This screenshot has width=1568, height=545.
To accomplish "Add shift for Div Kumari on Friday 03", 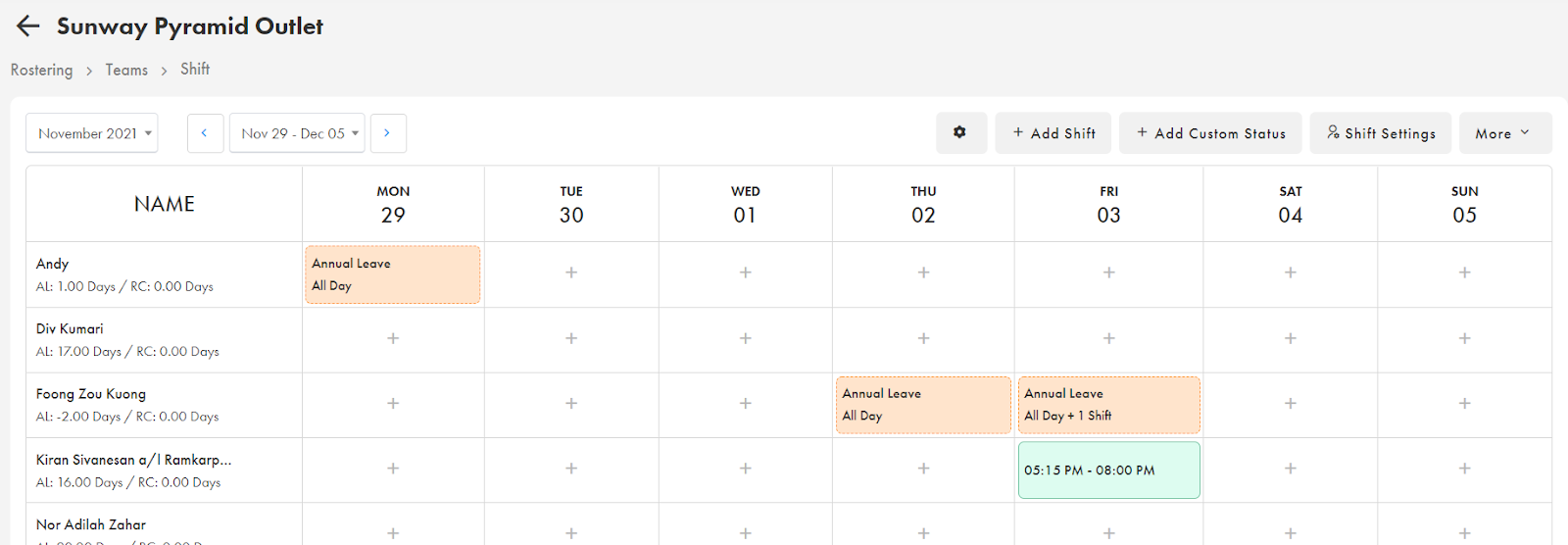I will click(x=1108, y=338).
